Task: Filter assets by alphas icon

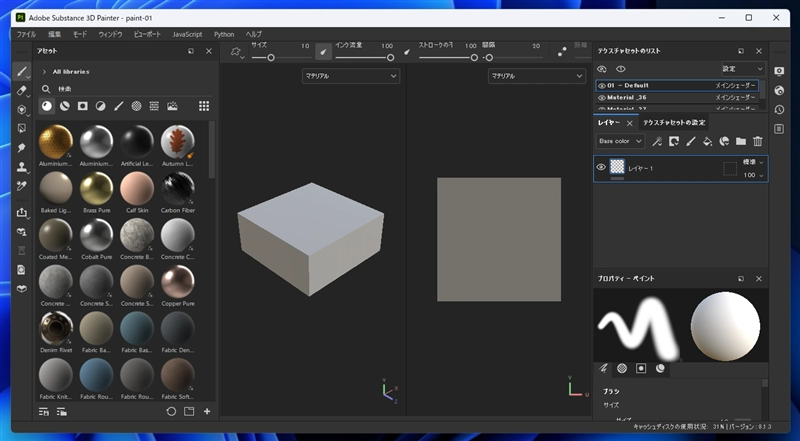Action: (136, 106)
